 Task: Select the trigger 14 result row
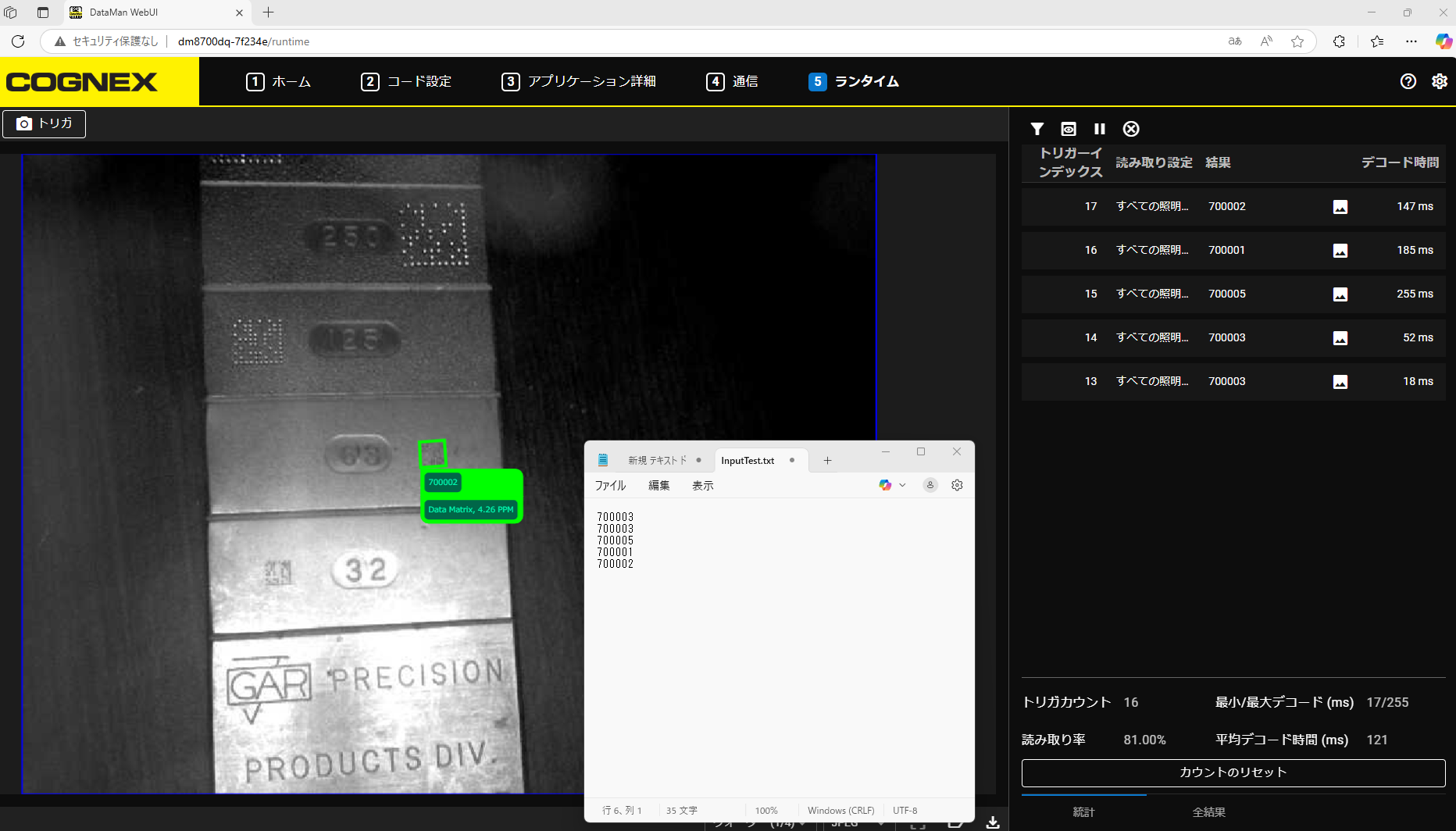(1233, 338)
